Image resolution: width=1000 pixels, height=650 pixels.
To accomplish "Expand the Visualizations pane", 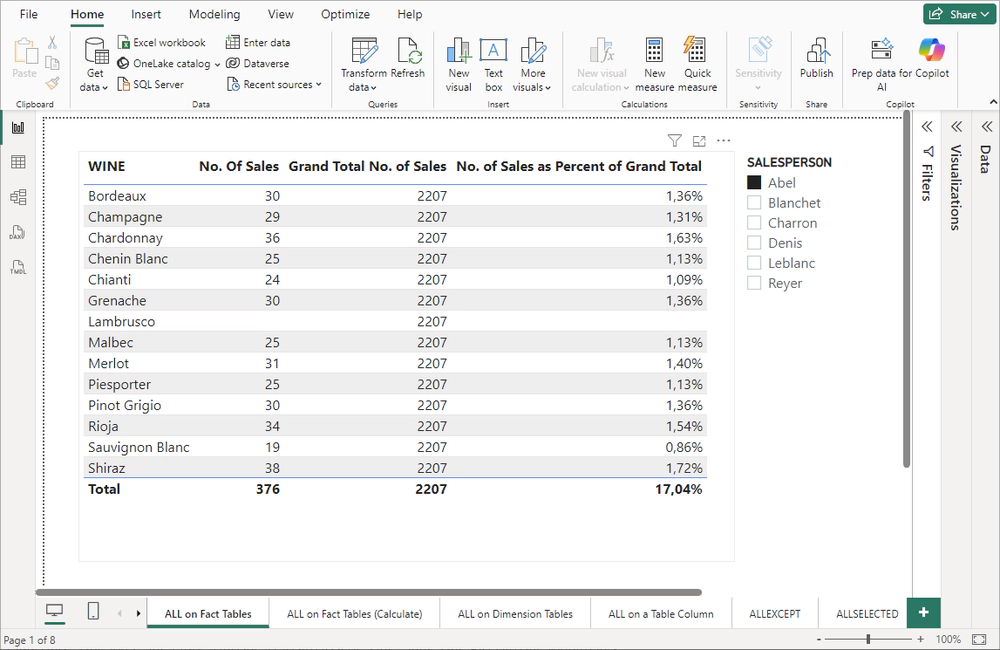I will [x=956, y=126].
